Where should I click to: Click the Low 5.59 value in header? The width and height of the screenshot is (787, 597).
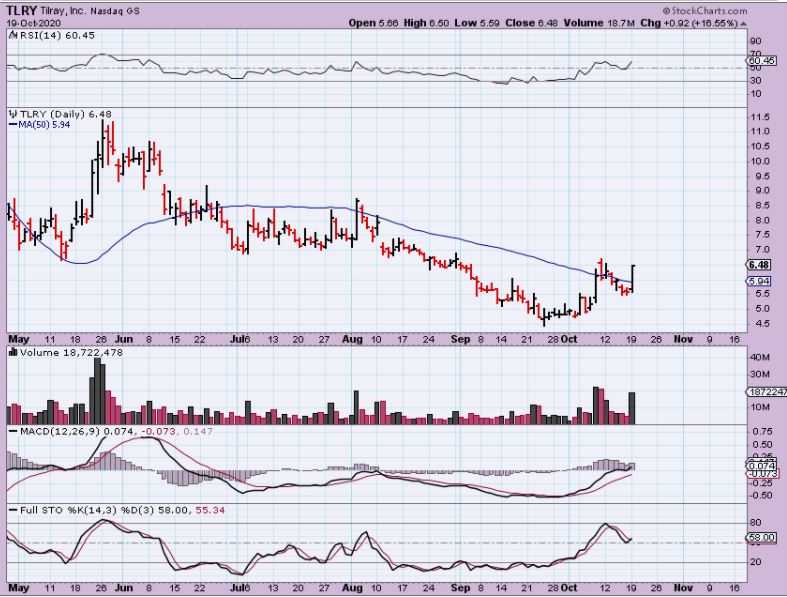pyautogui.click(x=477, y=23)
